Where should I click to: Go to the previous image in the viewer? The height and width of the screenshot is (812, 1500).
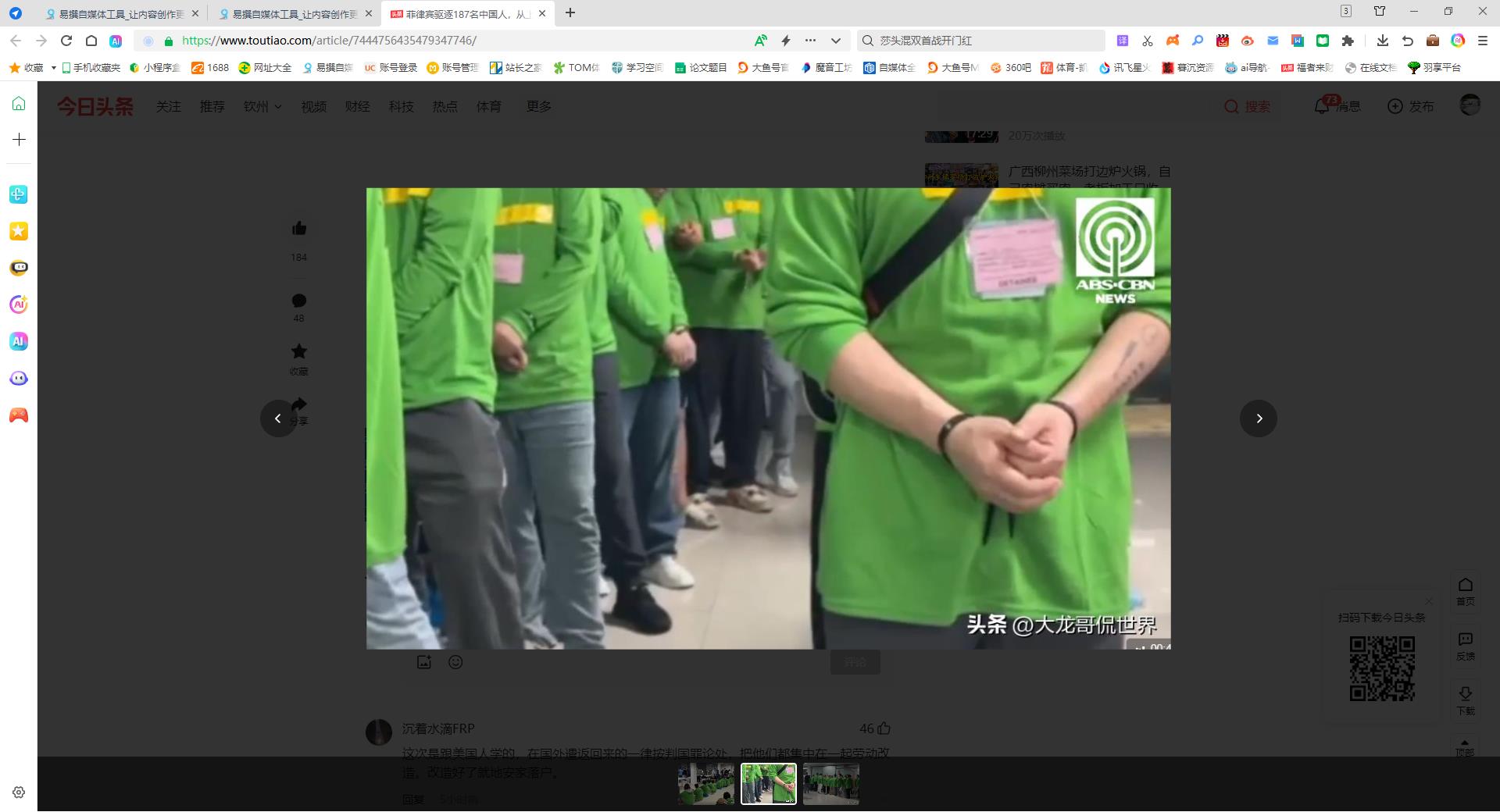tap(278, 418)
